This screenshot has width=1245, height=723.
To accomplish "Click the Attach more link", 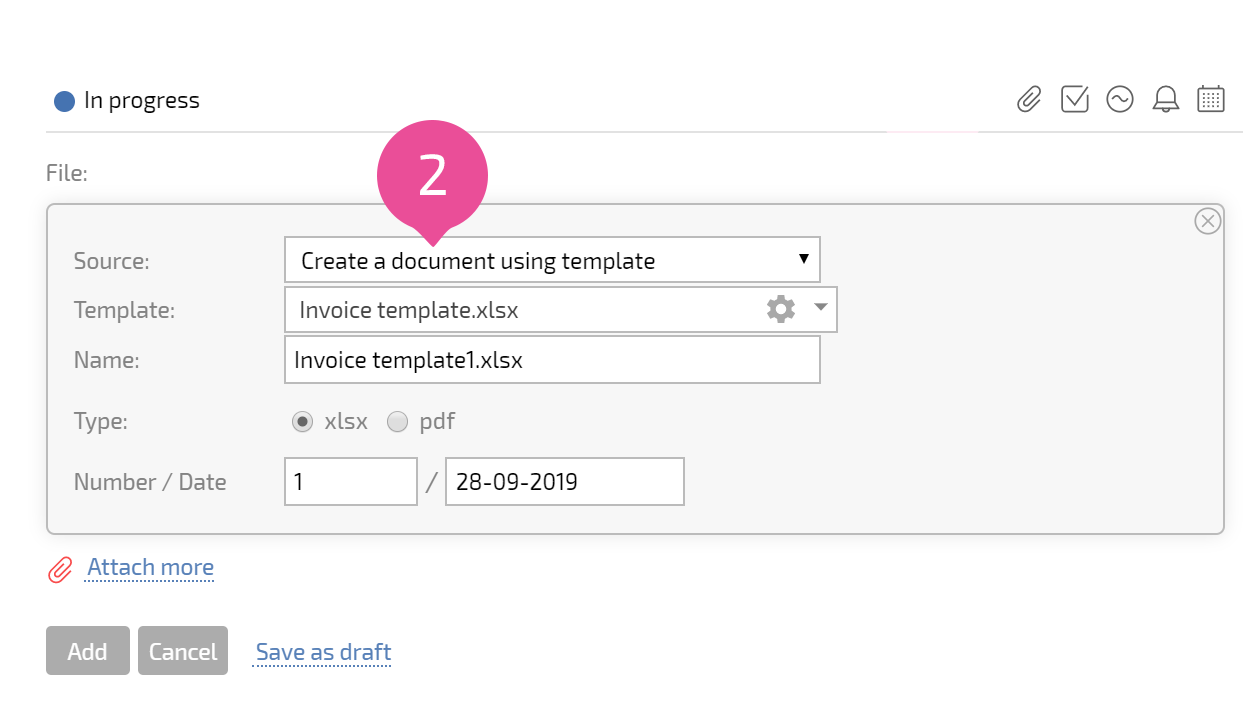I will tap(150, 568).
